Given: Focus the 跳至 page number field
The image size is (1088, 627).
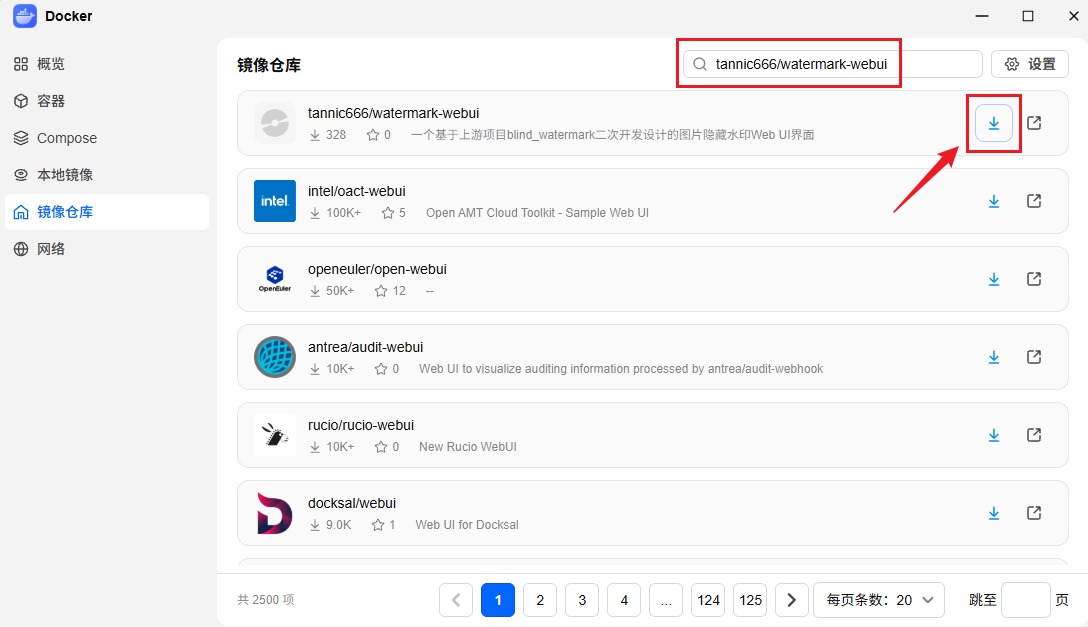Looking at the screenshot, I should point(1026,600).
